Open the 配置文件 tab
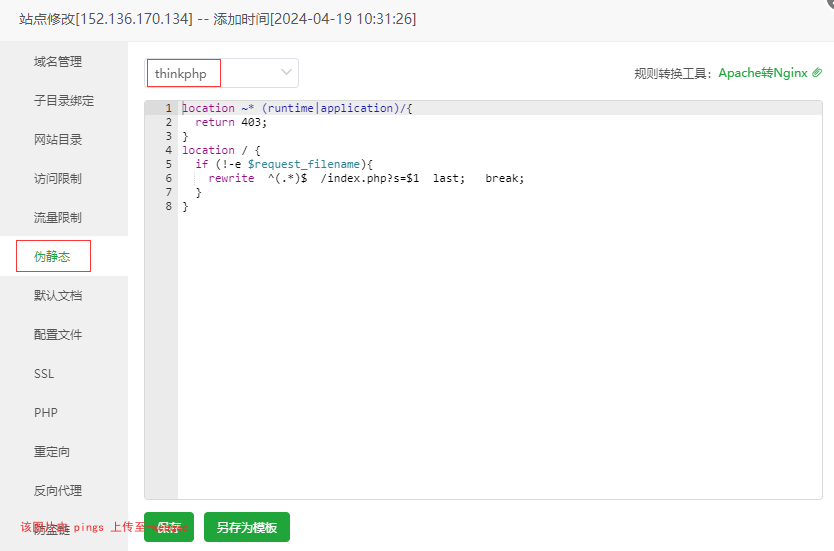Image resolution: width=834 pixels, height=551 pixels. 58,335
